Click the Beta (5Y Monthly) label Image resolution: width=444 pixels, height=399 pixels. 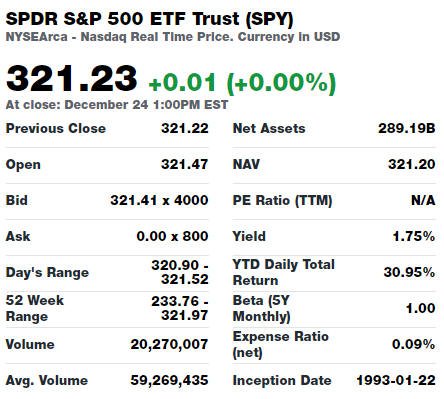tap(261, 308)
